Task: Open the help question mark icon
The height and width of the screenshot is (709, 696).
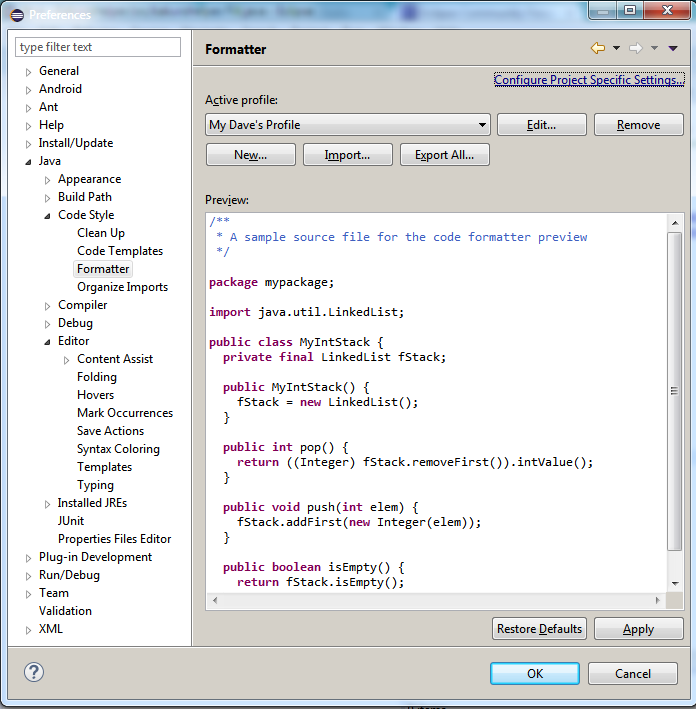Action: coord(34,672)
